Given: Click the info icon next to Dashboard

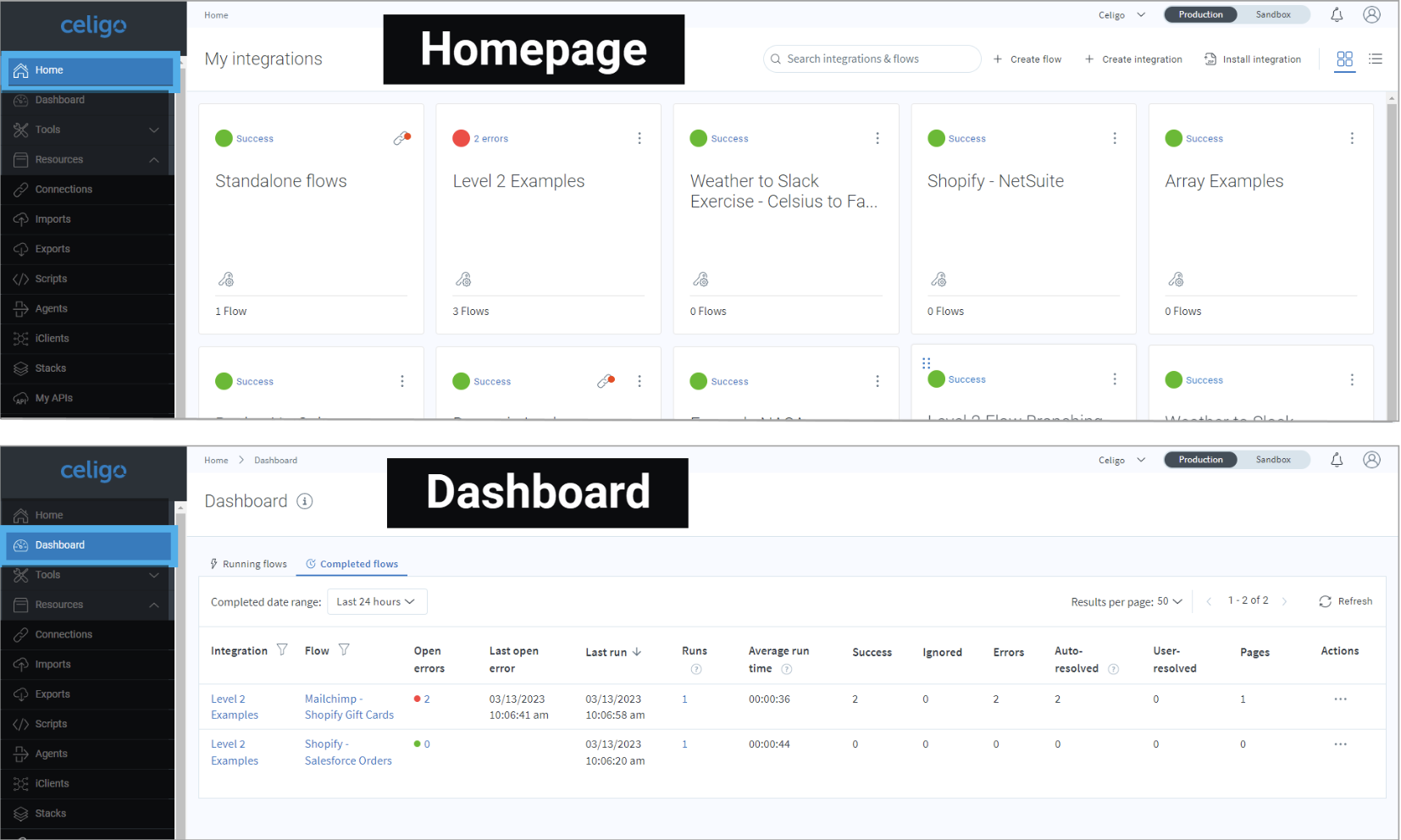Looking at the screenshot, I should point(304,500).
